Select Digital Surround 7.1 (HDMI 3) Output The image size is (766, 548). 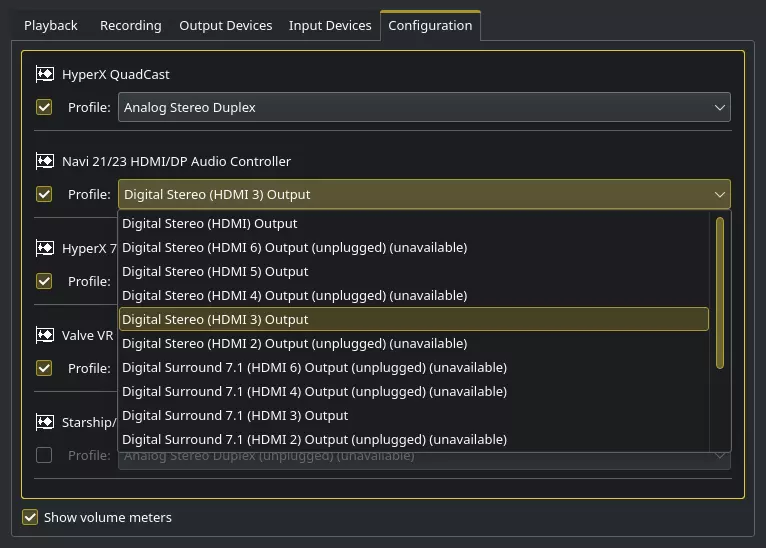(235, 416)
